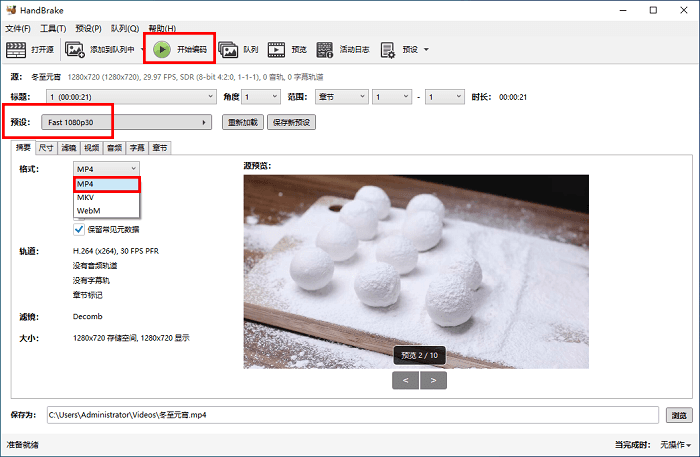The width and height of the screenshot is (700, 457).
Task: Switch to the 字幕 (Subtitles) tab
Action: 137,148
